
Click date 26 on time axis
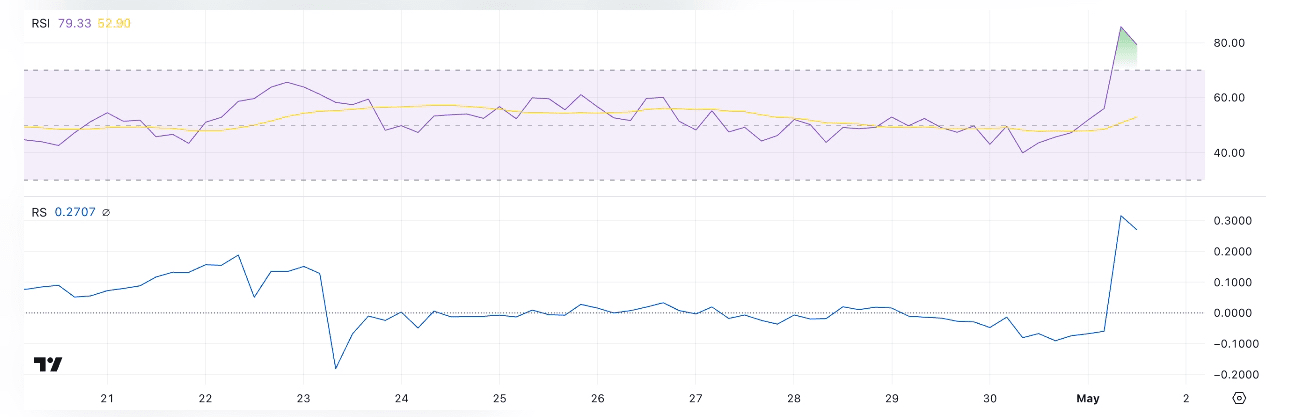coord(597,398)
